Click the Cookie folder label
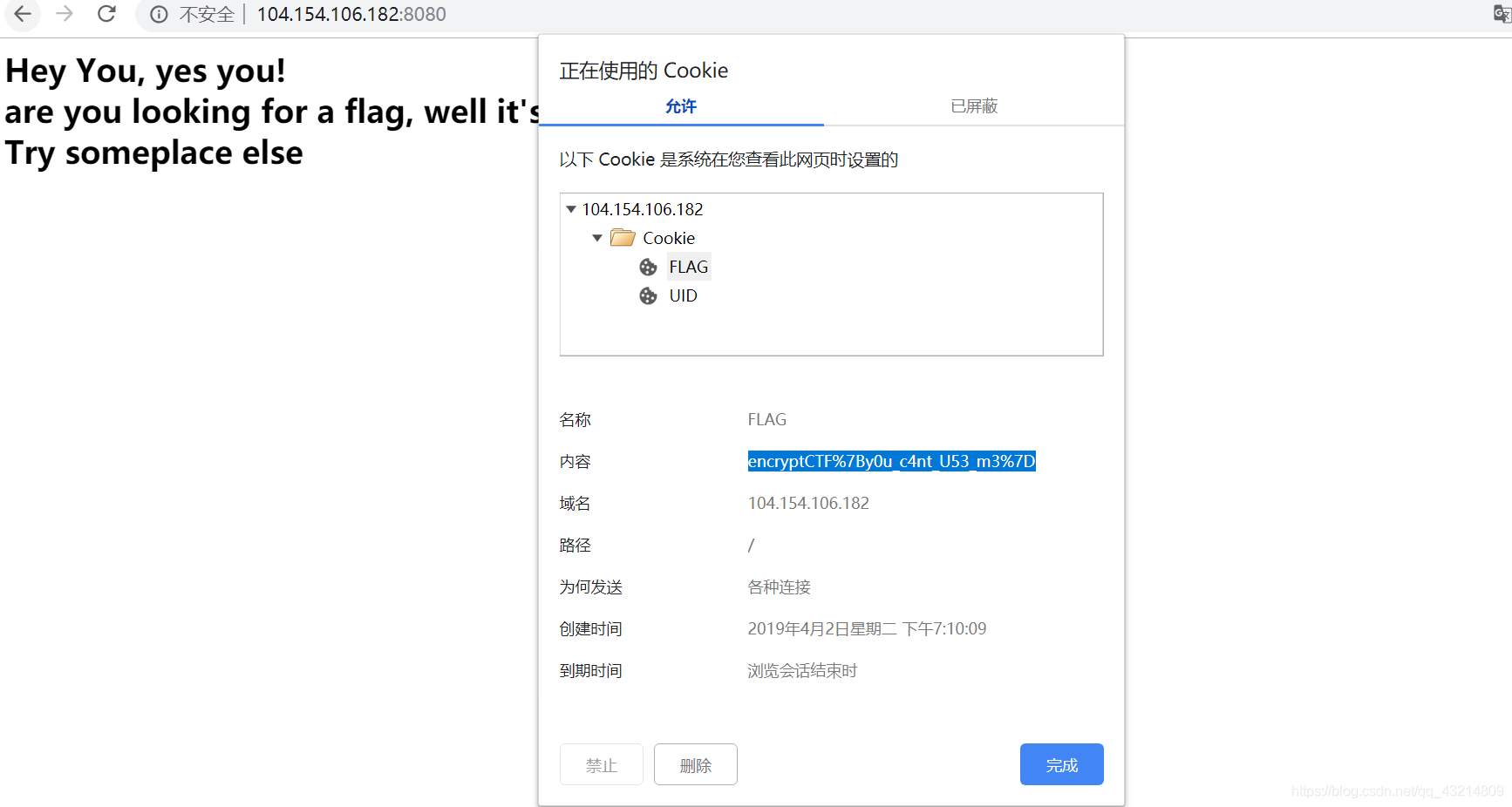The image size is (1512, 807). coord(669,238)
